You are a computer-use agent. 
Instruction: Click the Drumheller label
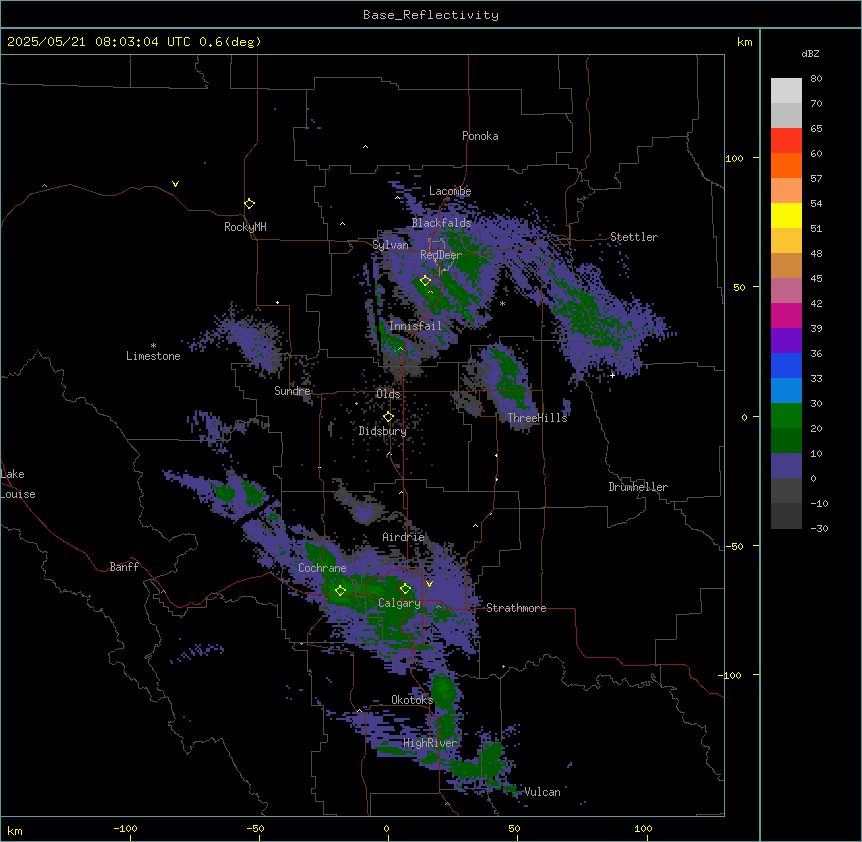[638, 487]
